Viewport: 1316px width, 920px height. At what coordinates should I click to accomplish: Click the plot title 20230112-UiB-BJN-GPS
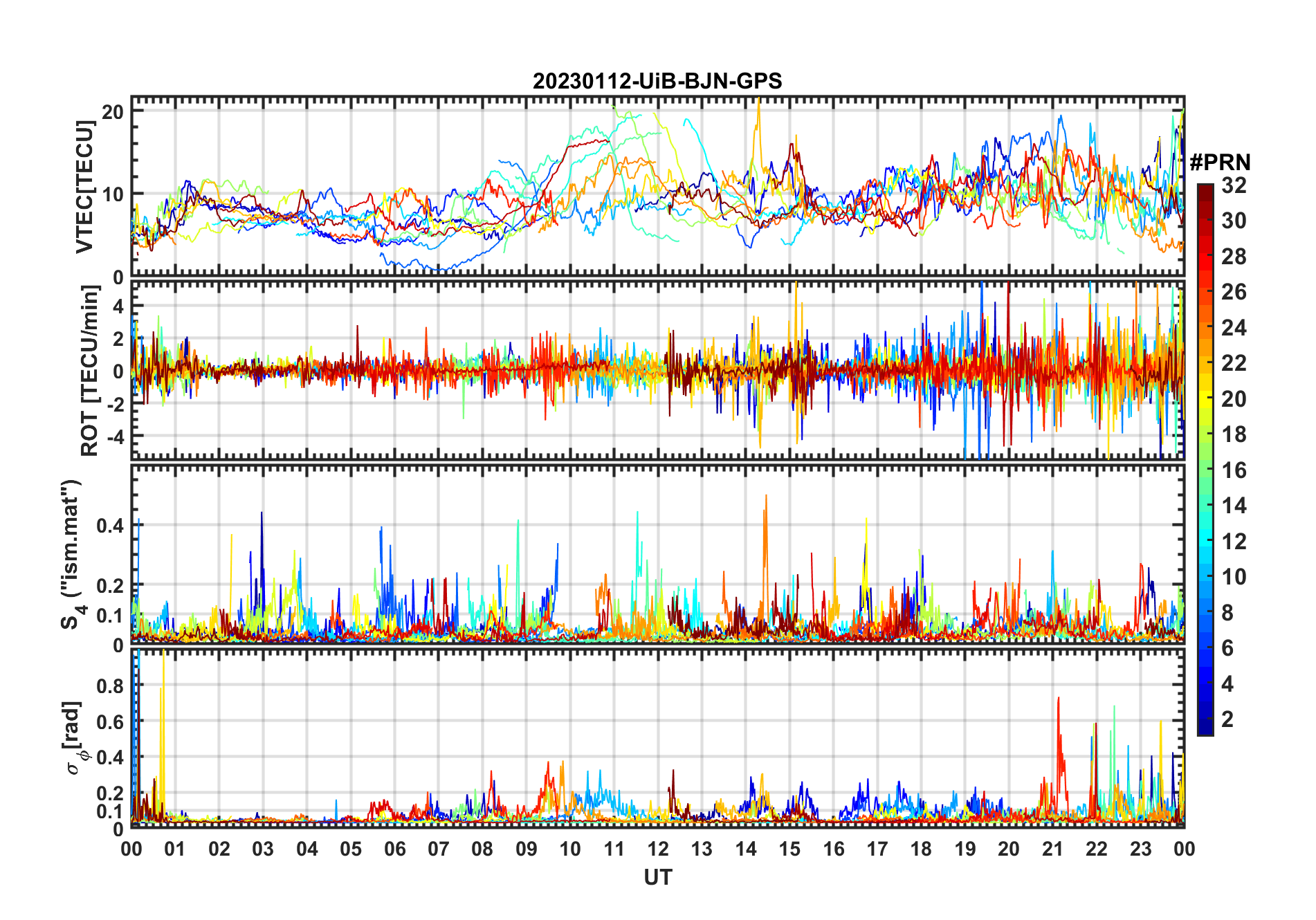coord(657,81)
